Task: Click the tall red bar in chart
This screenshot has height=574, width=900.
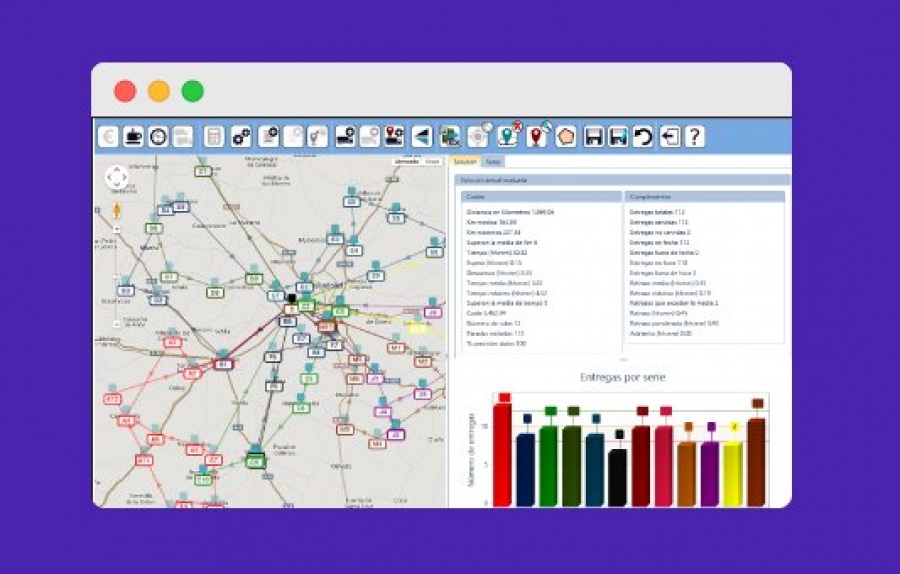Action: (502, 455)
